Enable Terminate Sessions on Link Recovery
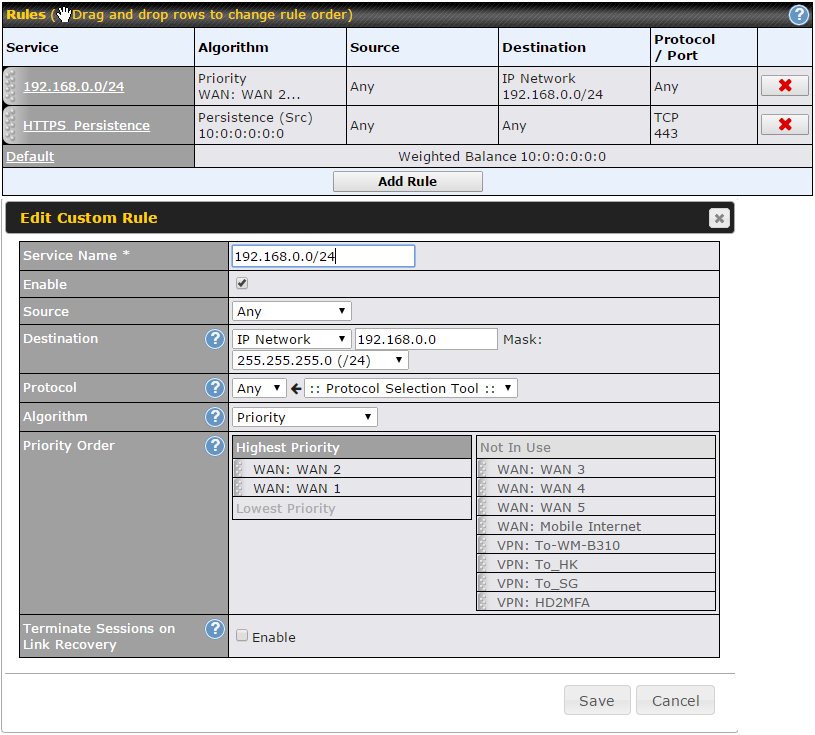The image size is (815, 735). 242,636
